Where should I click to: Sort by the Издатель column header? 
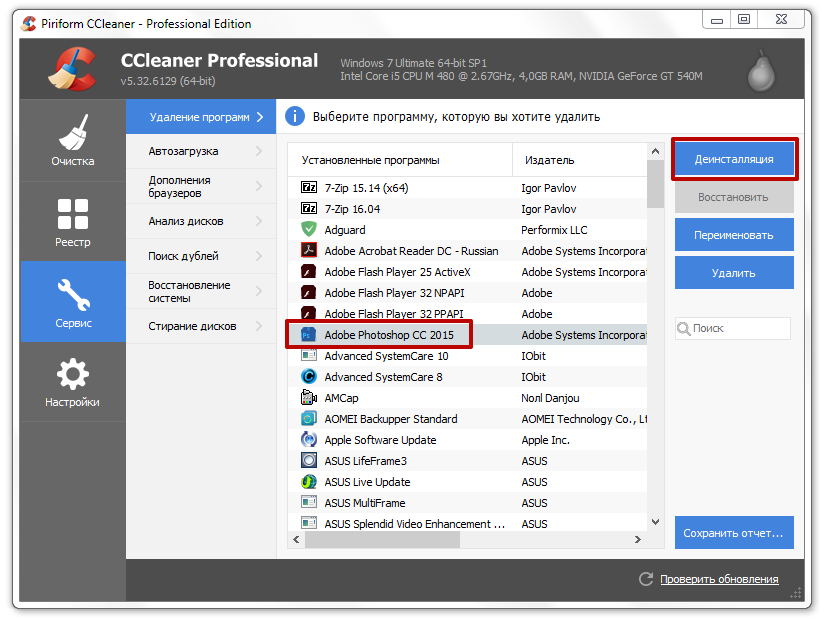[580, 160]
